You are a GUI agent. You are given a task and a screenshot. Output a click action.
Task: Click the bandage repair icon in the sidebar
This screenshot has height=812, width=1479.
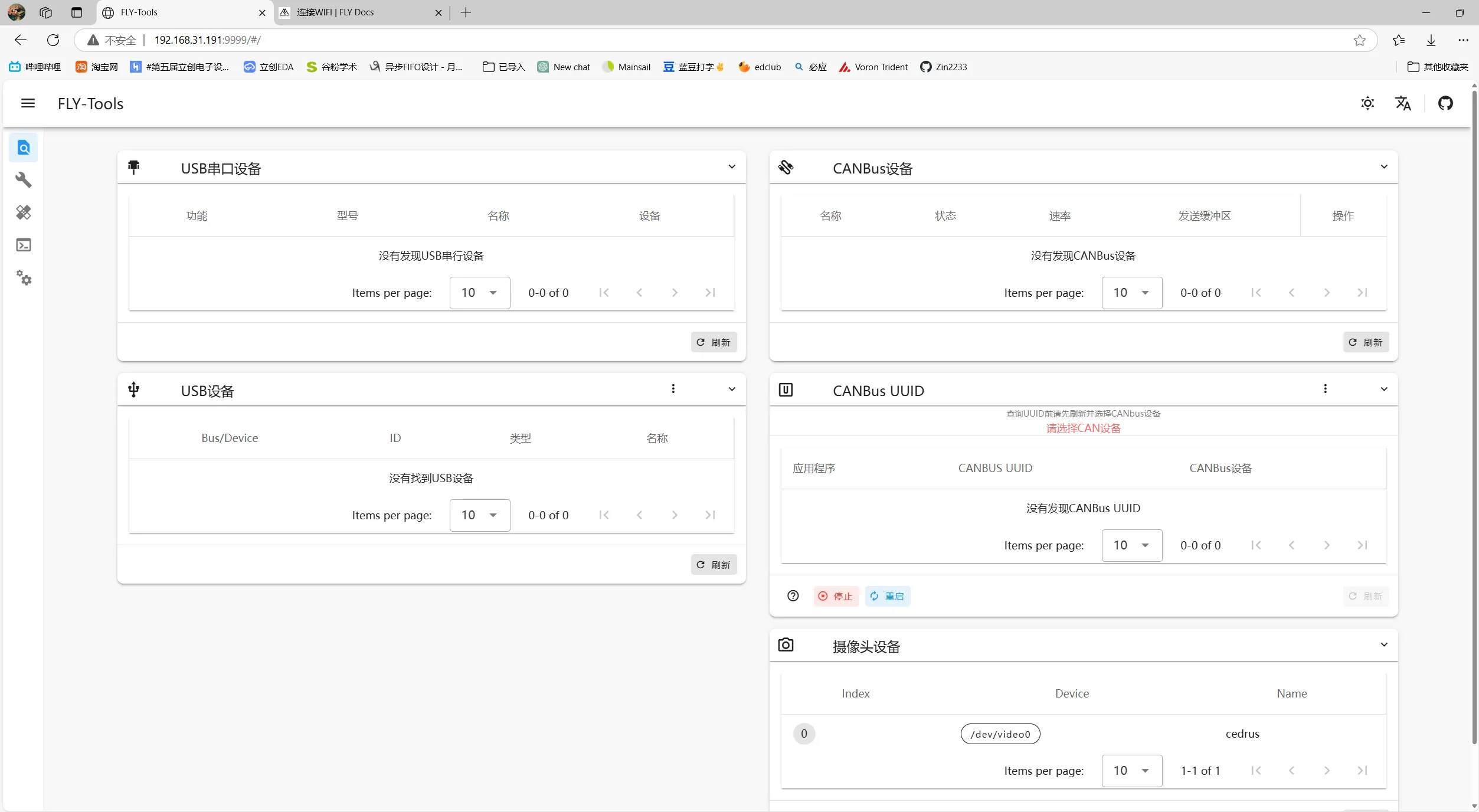(24, 212)
